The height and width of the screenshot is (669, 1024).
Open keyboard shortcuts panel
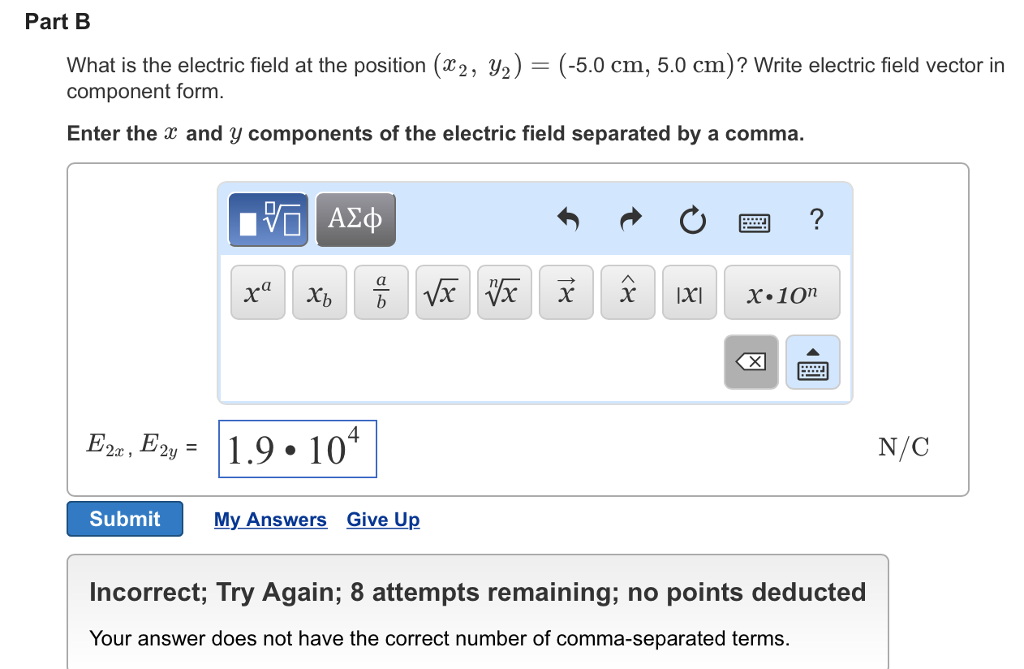pyautogui.click(x=753, y=222)
